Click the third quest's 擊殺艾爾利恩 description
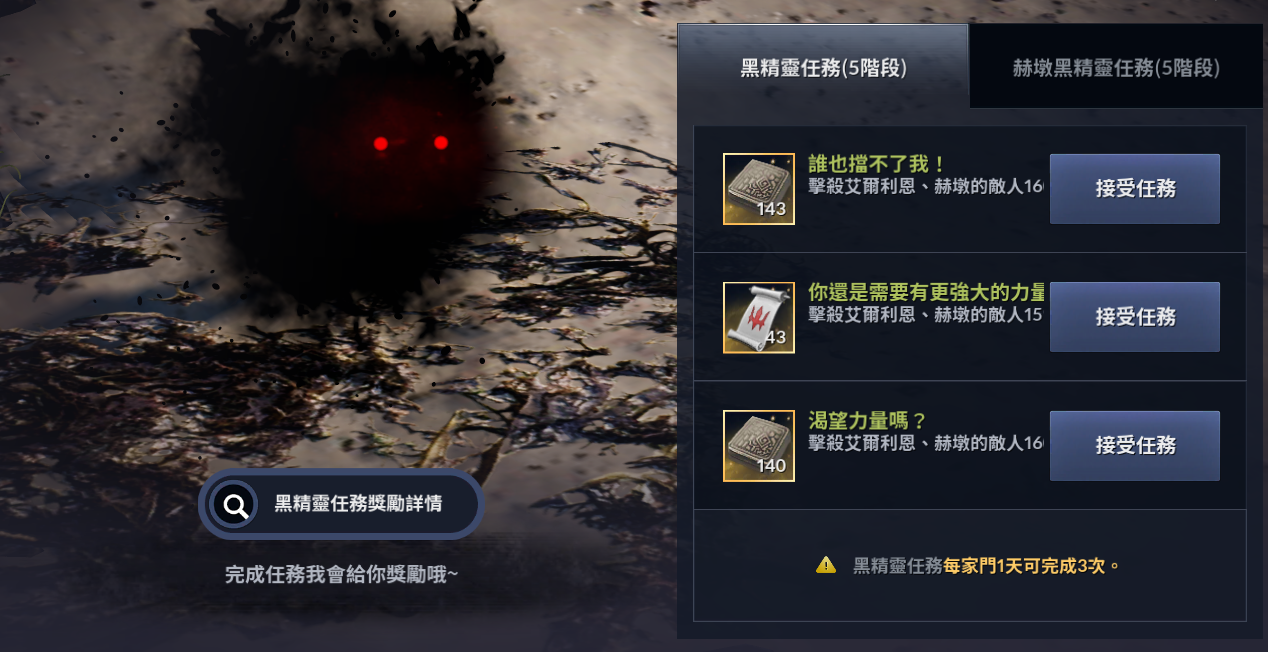 (925, 442)
